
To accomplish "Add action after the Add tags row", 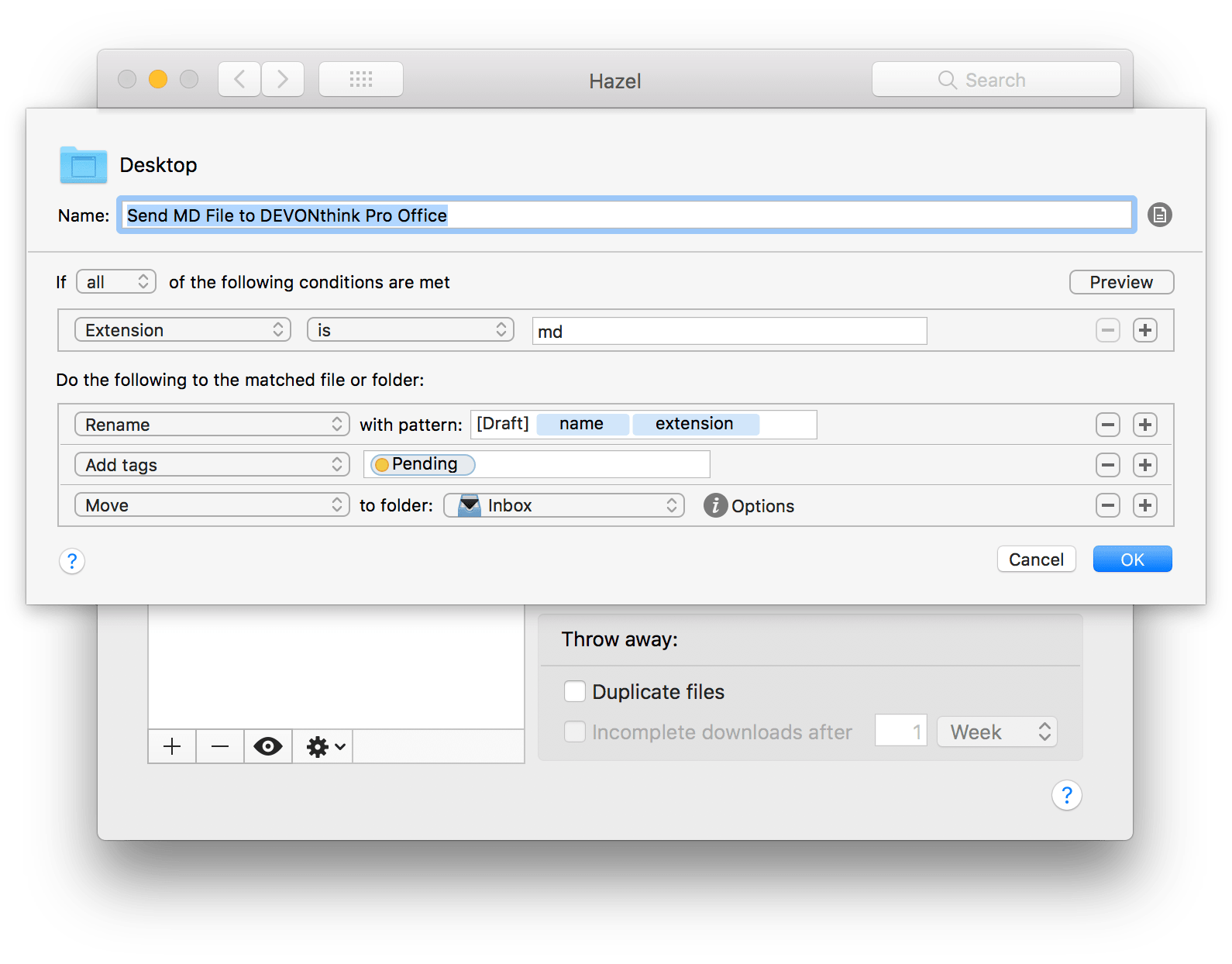I will pyautogui.click(x=1144, y=465).
